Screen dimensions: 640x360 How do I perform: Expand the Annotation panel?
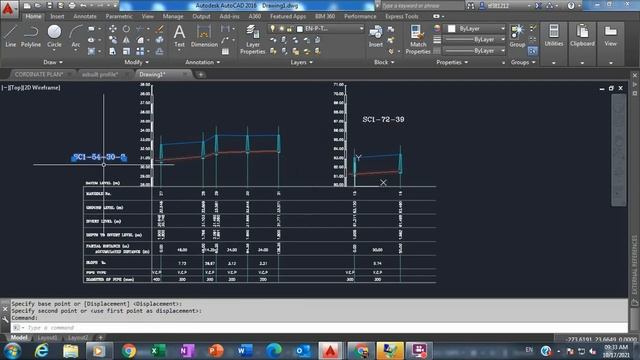pos(202,62)
